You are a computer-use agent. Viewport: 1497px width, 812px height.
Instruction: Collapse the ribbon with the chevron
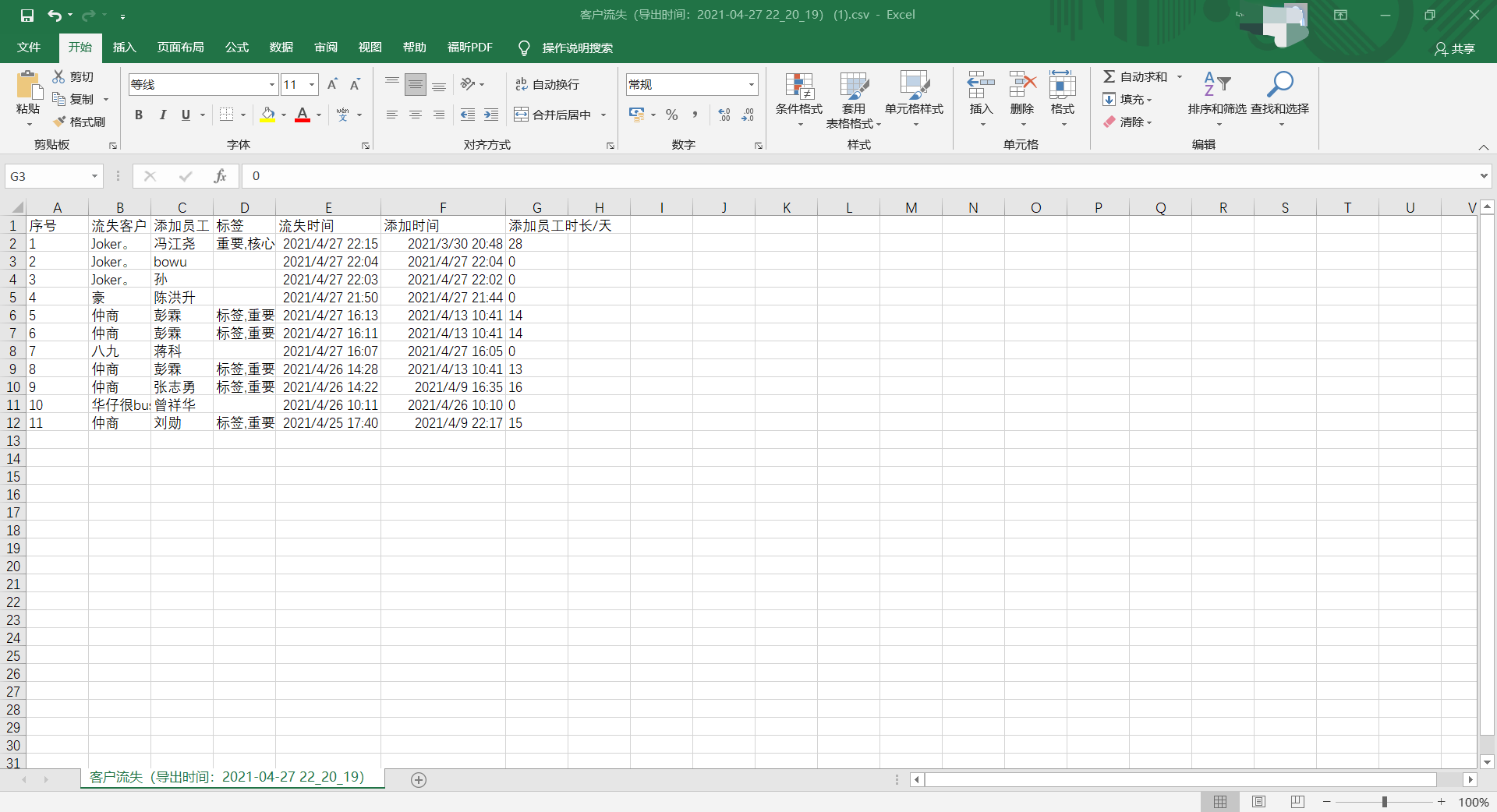[x=1484, y=147]
